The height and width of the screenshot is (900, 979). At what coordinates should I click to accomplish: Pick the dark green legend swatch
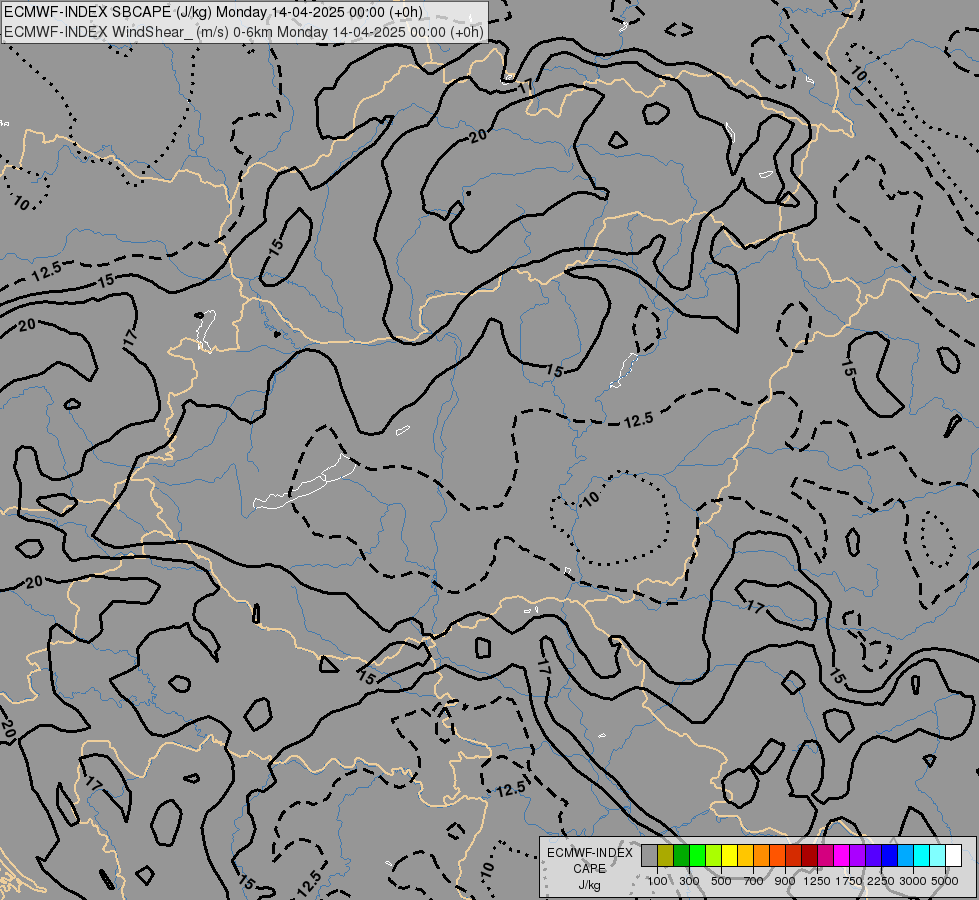pyautogui.click(x=681, y=855)
